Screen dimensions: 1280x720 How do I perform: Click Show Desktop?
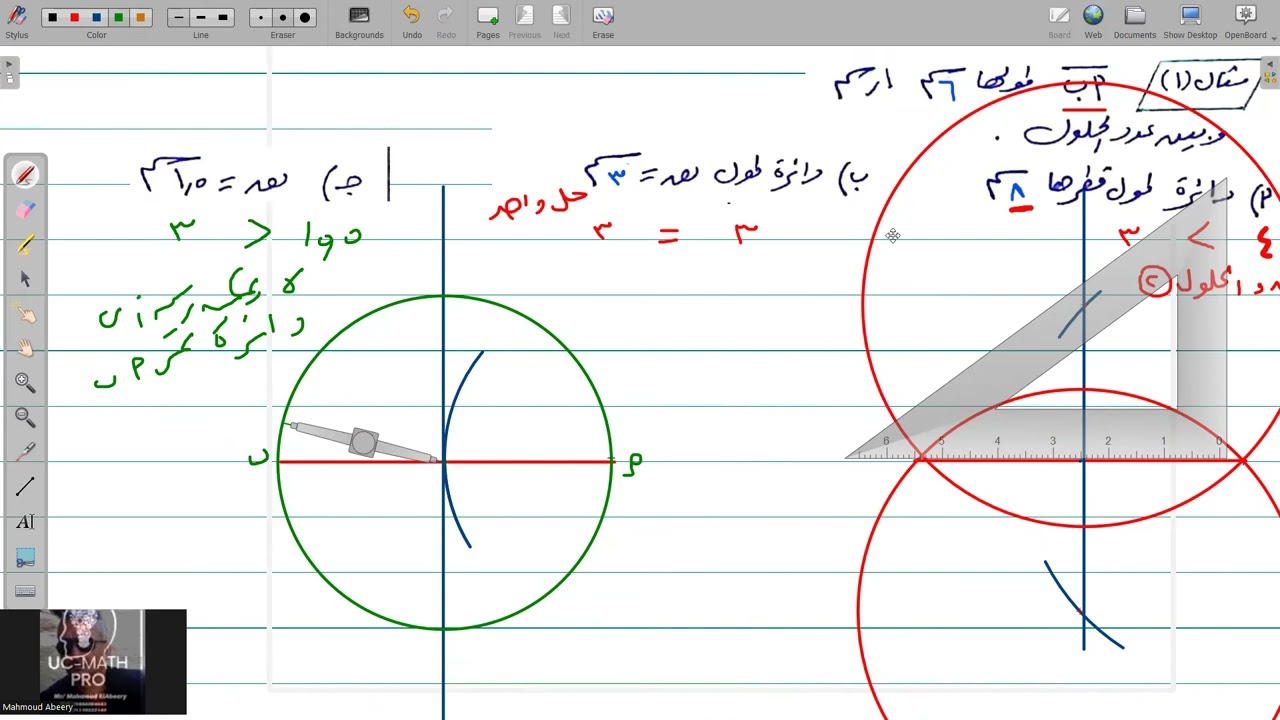pyautogui.click(x=1190, y=22)
